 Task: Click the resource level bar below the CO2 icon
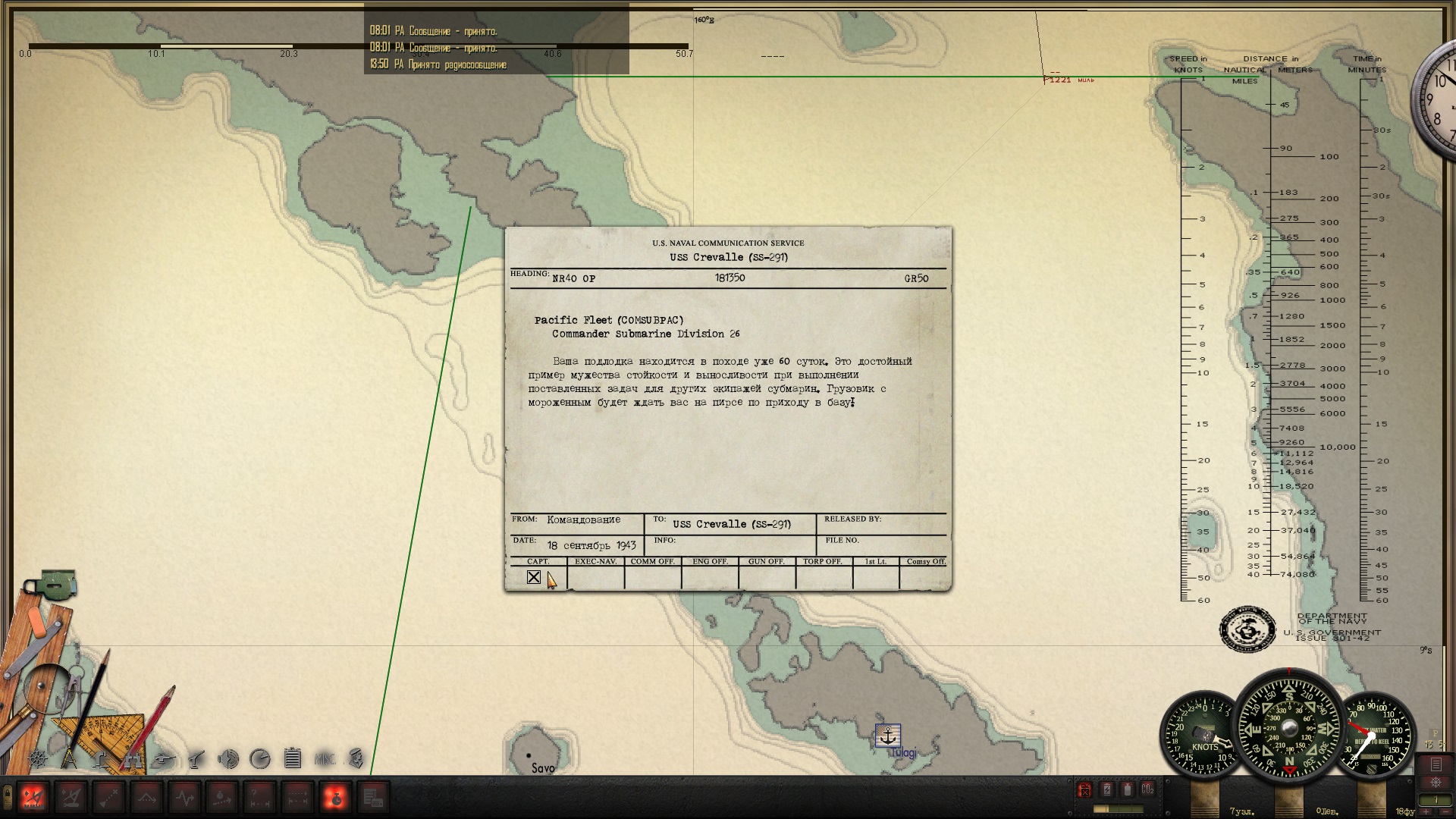pyautogui.click(x=1118, y=809)
